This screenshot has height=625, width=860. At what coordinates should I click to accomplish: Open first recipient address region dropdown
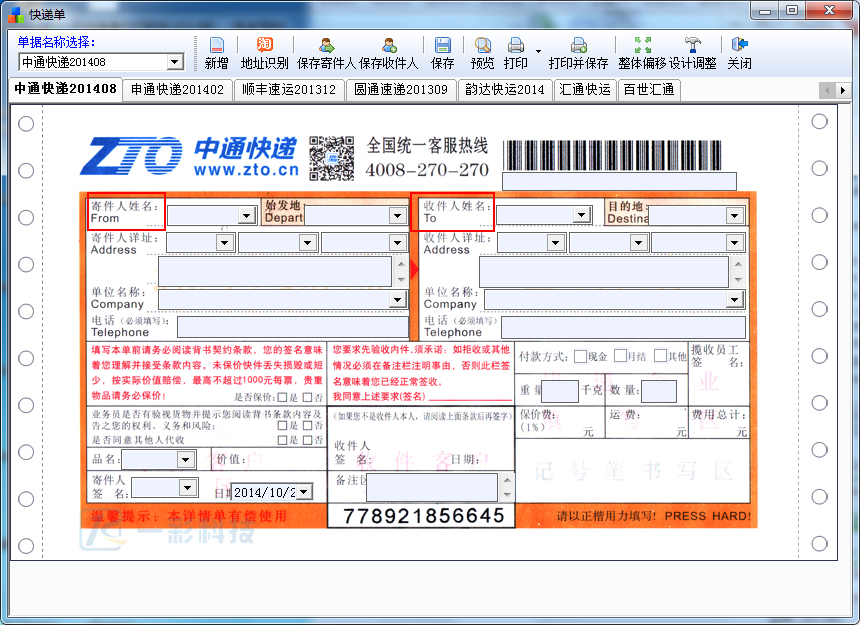tap(556, 242)
